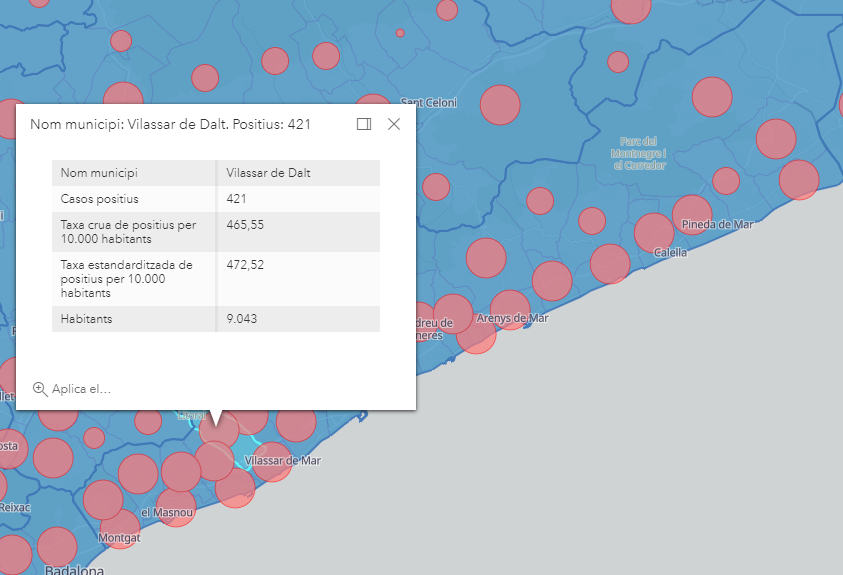Click the red circle above Pineda de Mar label
This screenshot has height=575, width=843.
(692, 215)
